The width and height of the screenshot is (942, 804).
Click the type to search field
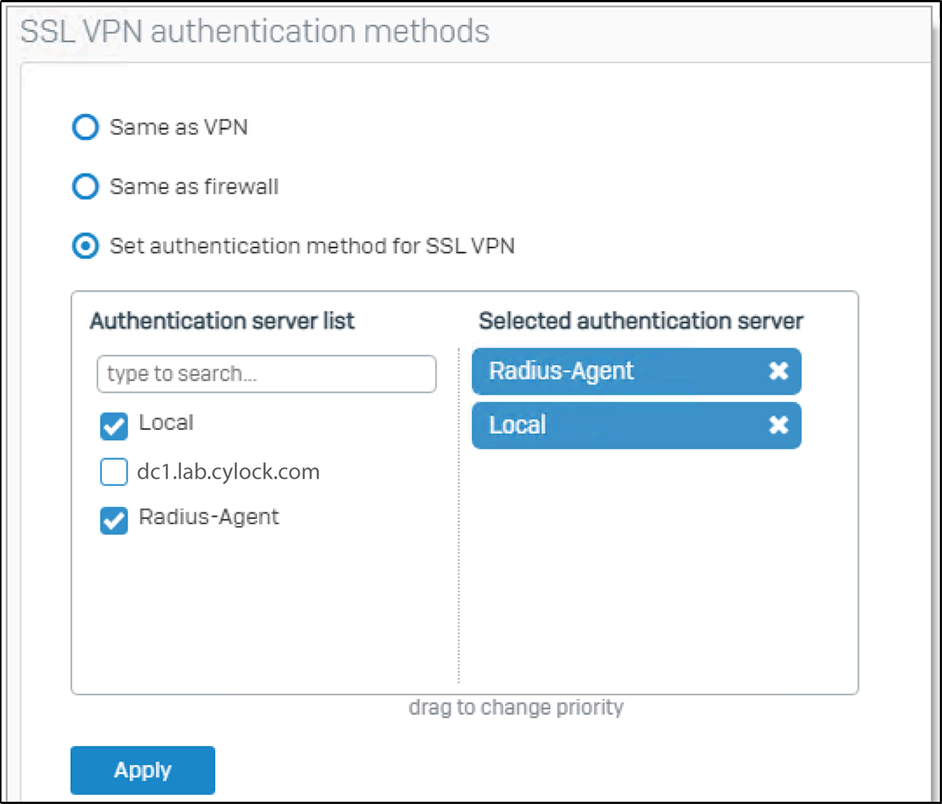pyautogui.click(x=266, y=374)
